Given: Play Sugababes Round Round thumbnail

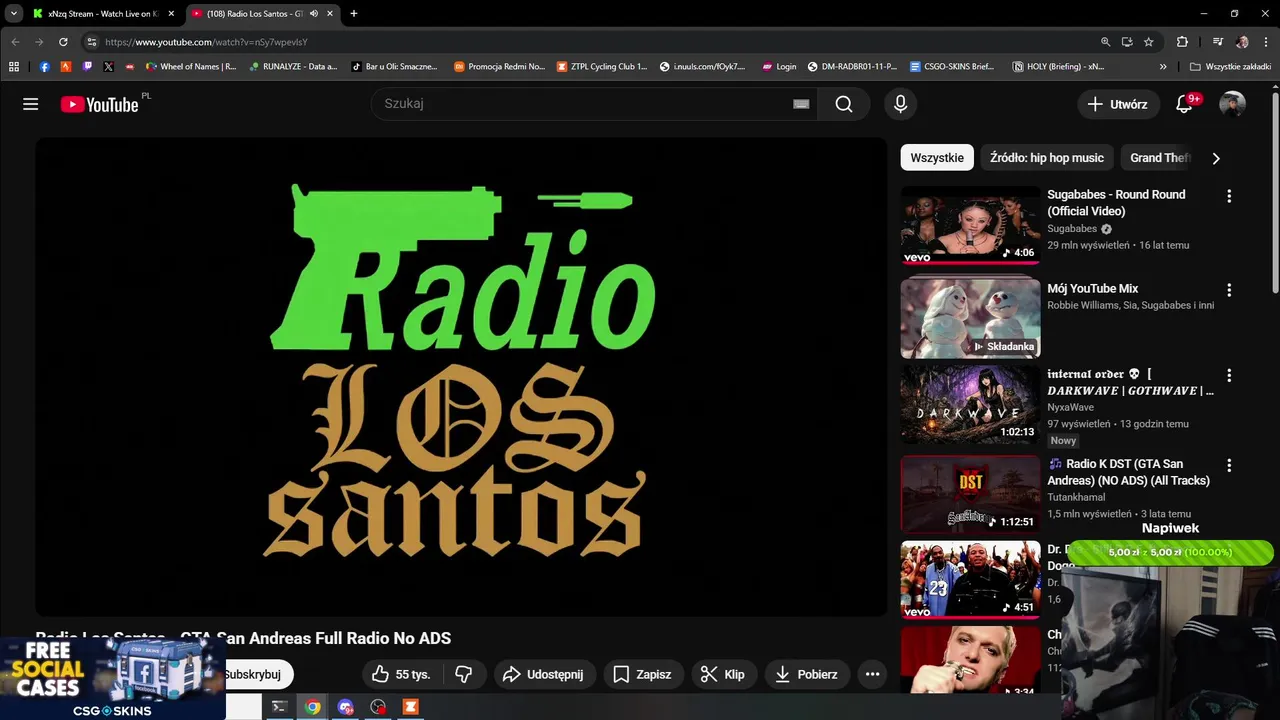Looking at the screenshot, I should (x=970, y=225).
